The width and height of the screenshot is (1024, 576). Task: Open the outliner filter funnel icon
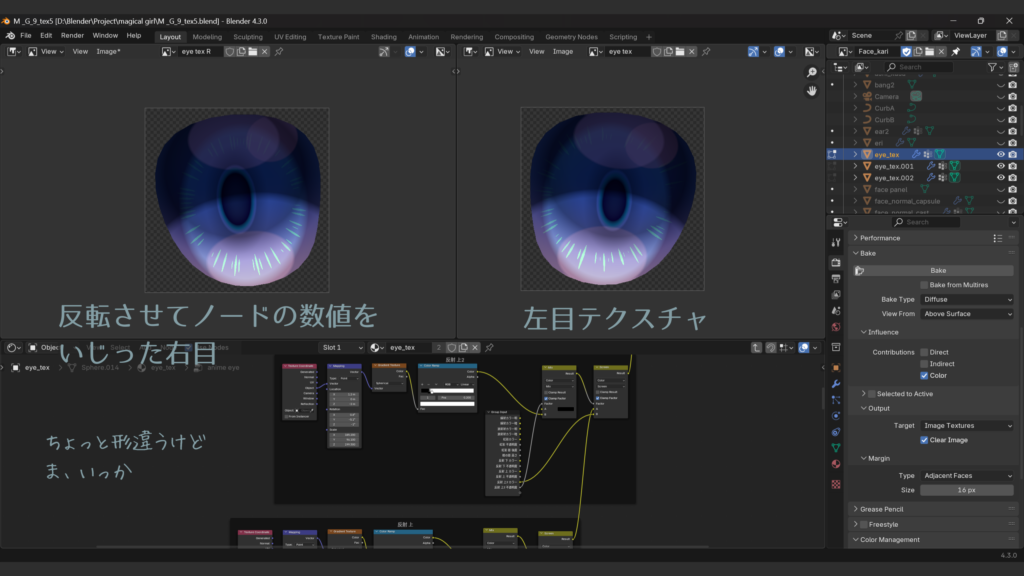993,67
